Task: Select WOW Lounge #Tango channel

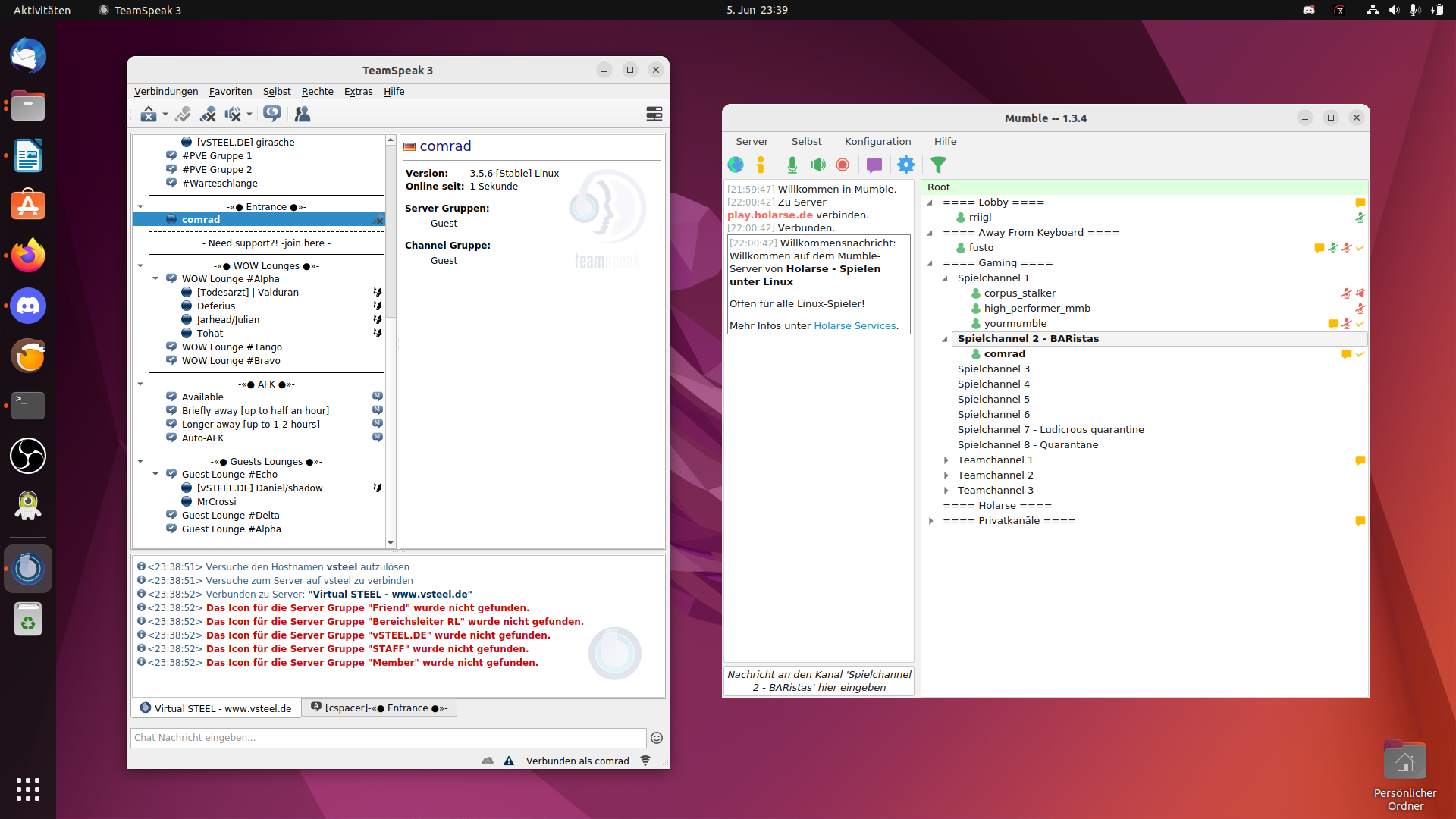Action: click(232, 347)
